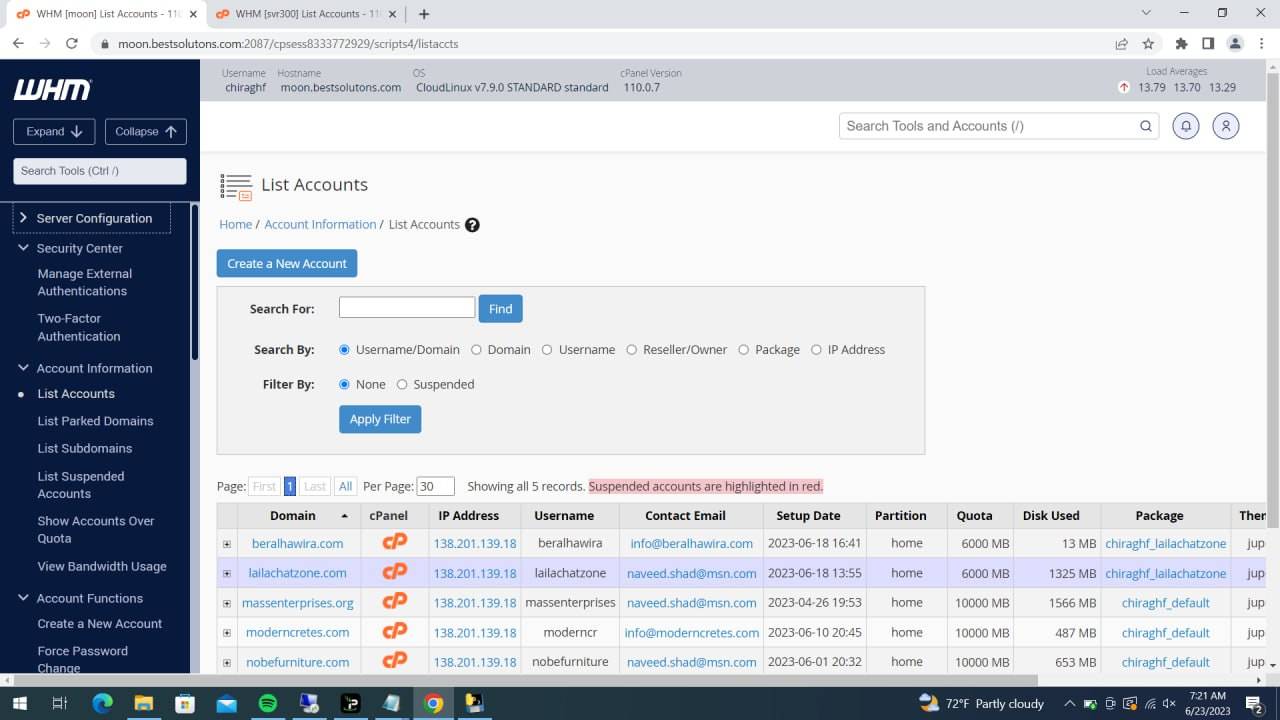The image size is (1280, 720).
Task: Open the user profile icon menu
Action: click(x=1225, y=126)
